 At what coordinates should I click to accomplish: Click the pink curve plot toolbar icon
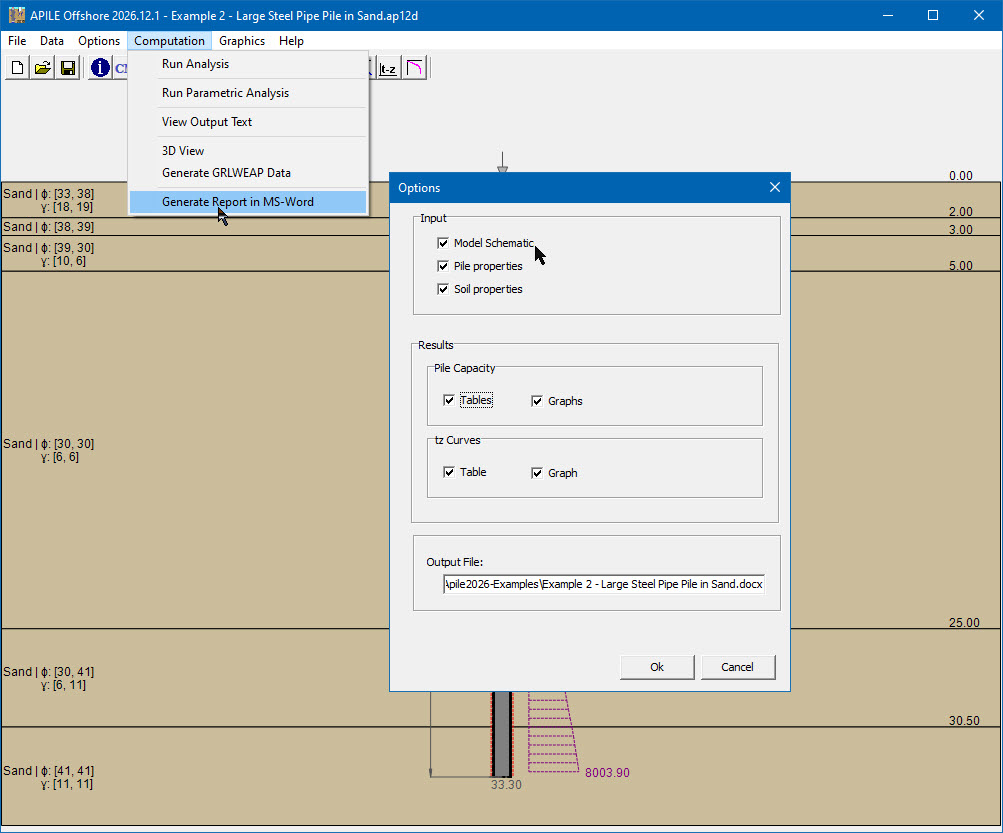tap(415, 68)
